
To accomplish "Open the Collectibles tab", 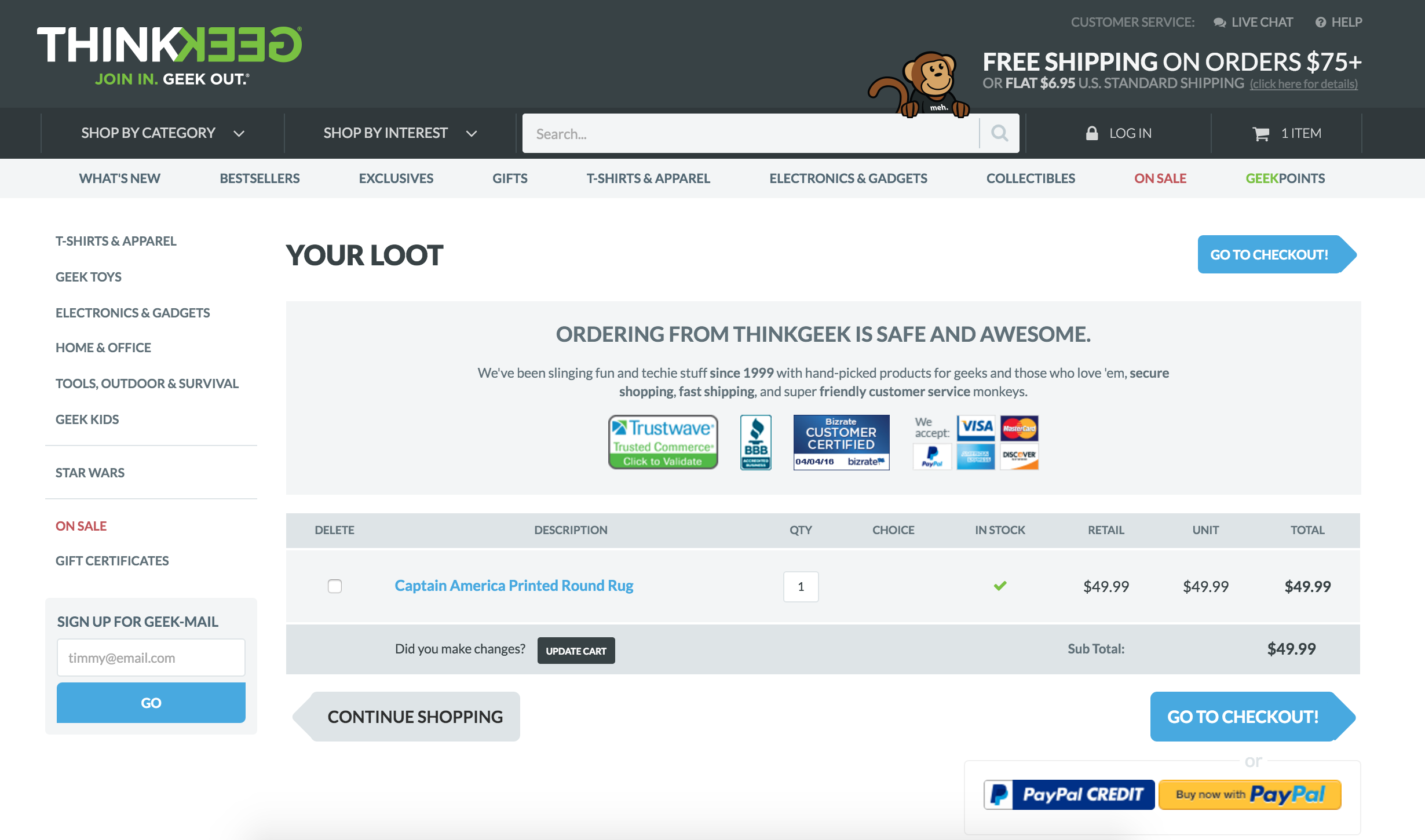I will click(x=1031, y=178).
